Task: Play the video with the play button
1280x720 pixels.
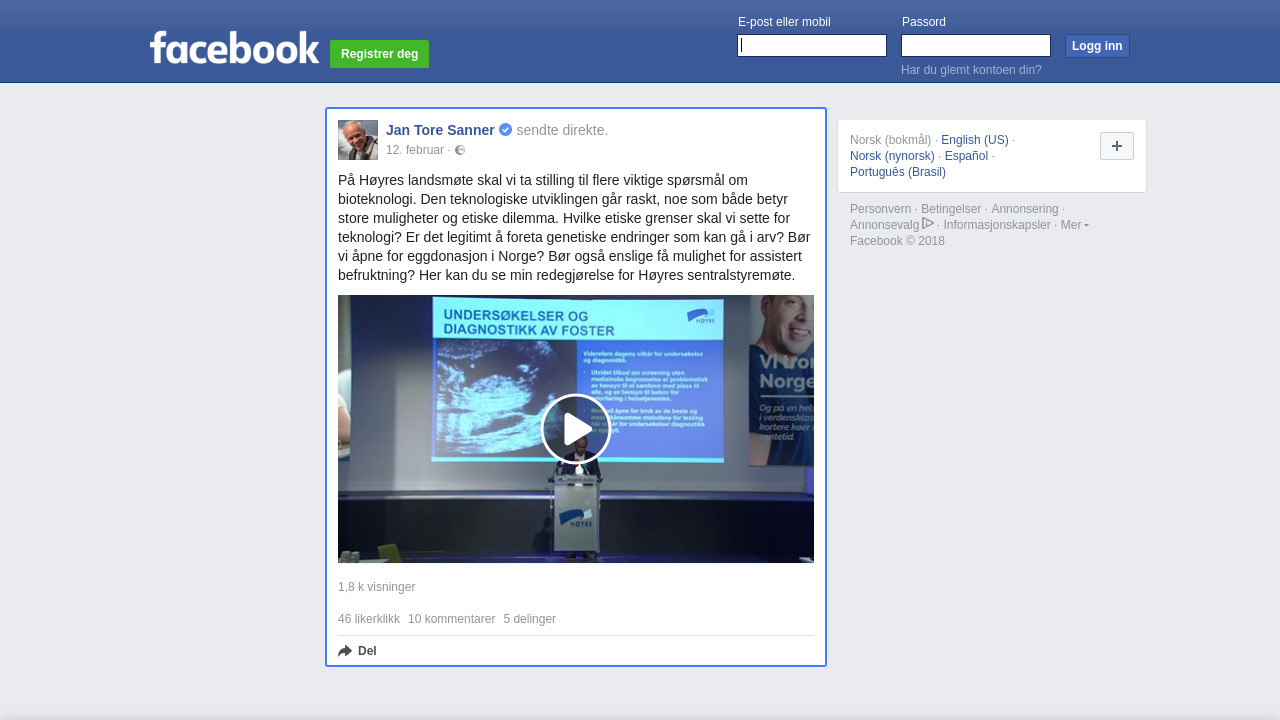Action: click(x=576, y=429)
